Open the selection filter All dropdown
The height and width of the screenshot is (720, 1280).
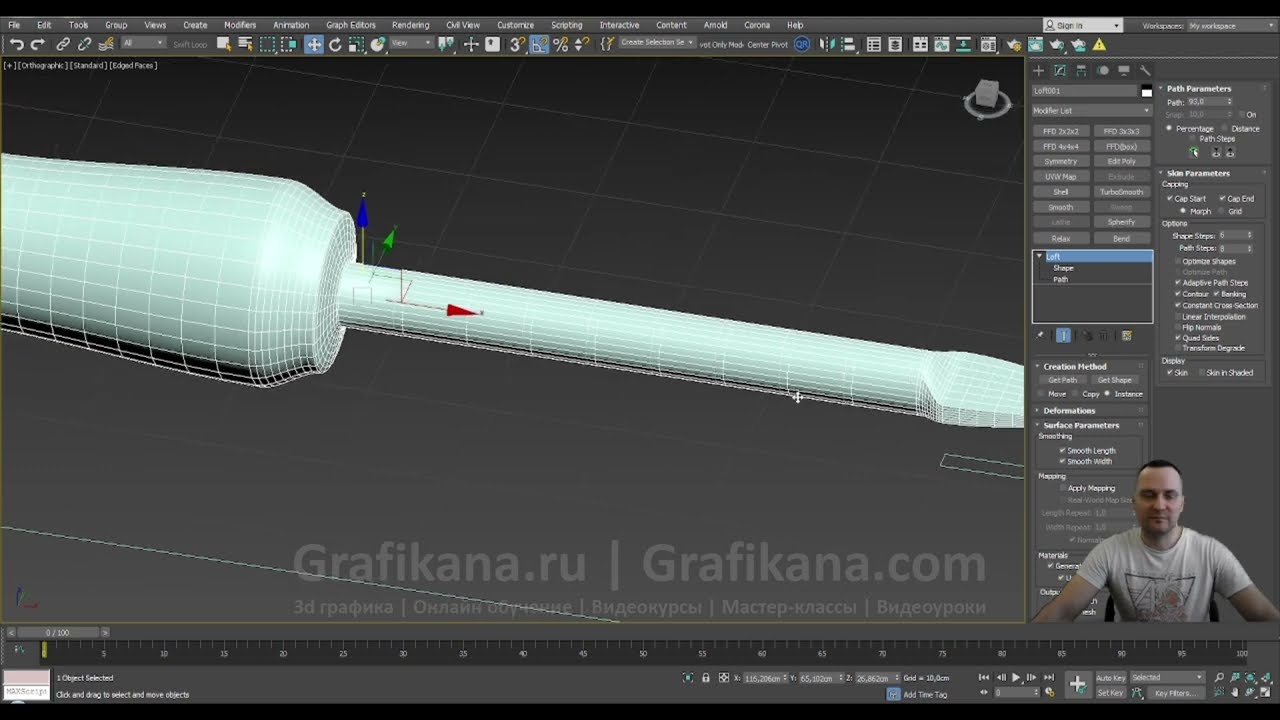tap(143, 44)
